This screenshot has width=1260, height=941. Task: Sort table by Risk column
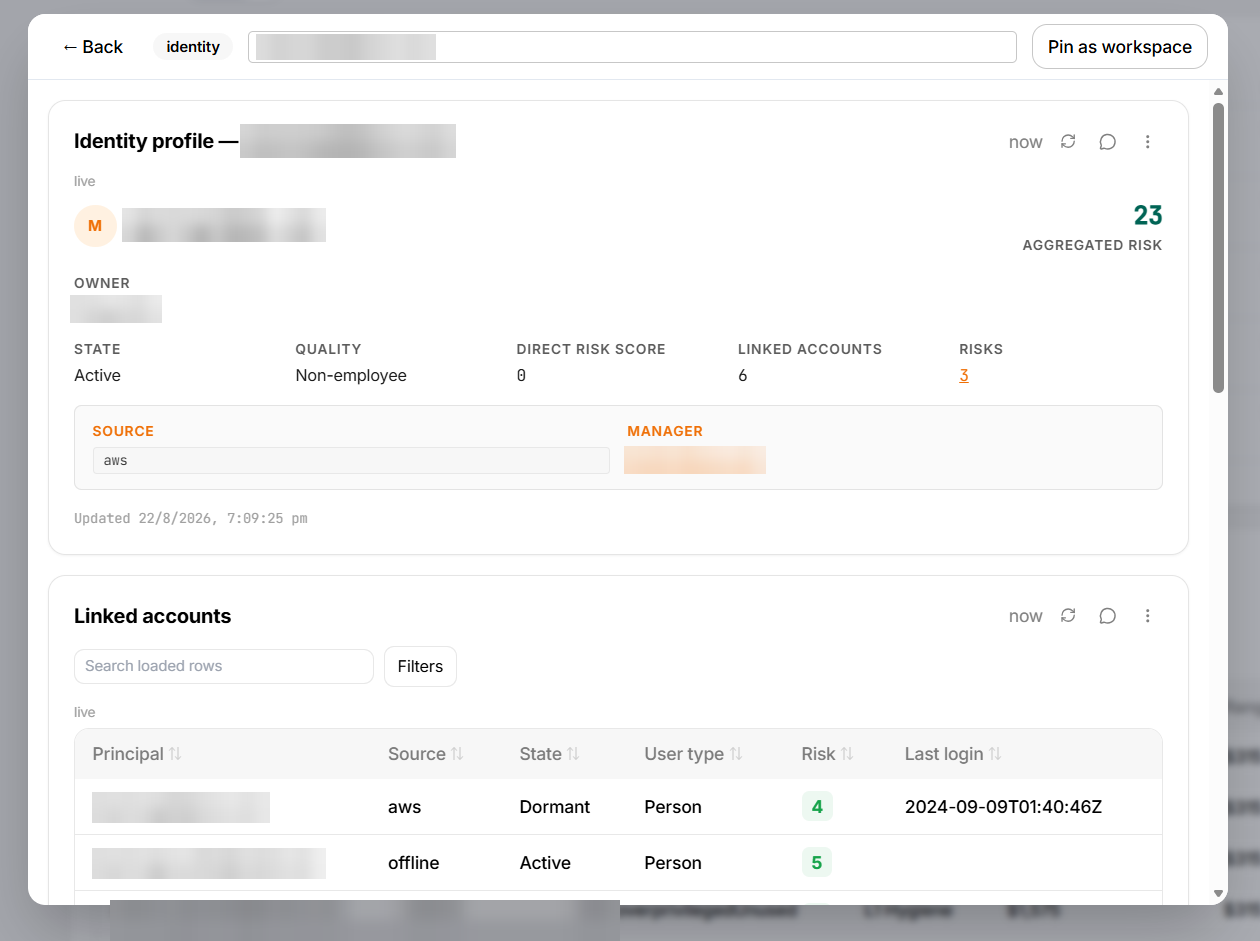(828, 754)
